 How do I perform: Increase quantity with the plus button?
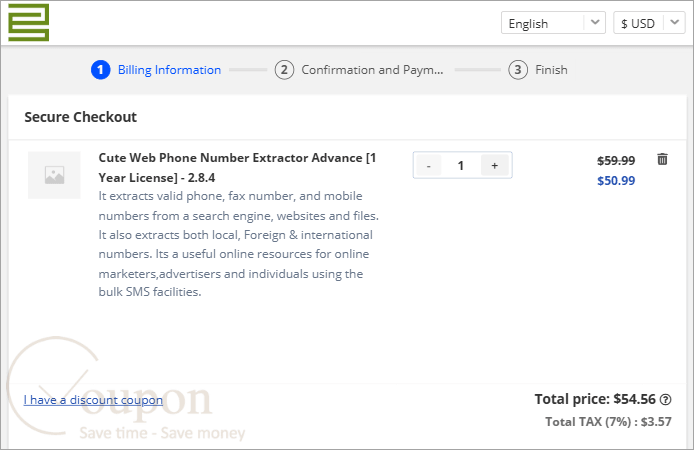(494, 165)
